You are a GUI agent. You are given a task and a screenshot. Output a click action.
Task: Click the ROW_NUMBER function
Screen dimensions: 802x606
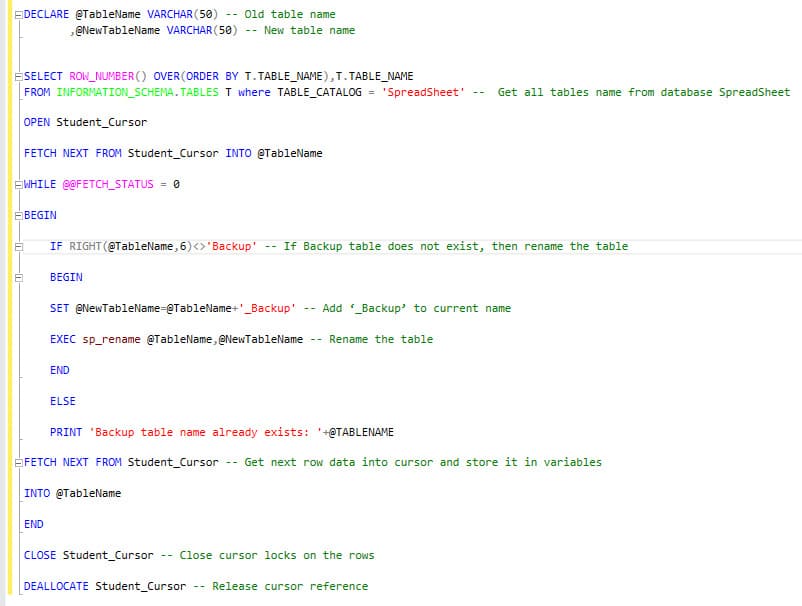pos(102,76)
